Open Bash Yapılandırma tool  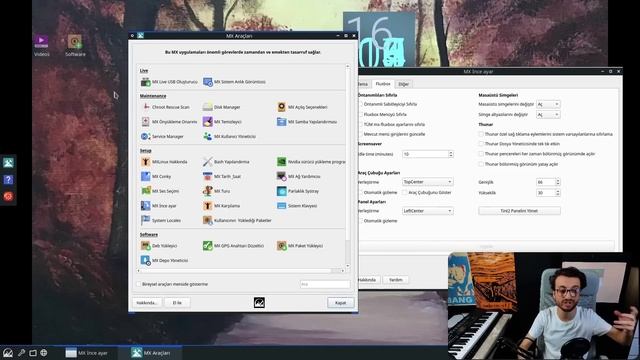coord(226,162)
